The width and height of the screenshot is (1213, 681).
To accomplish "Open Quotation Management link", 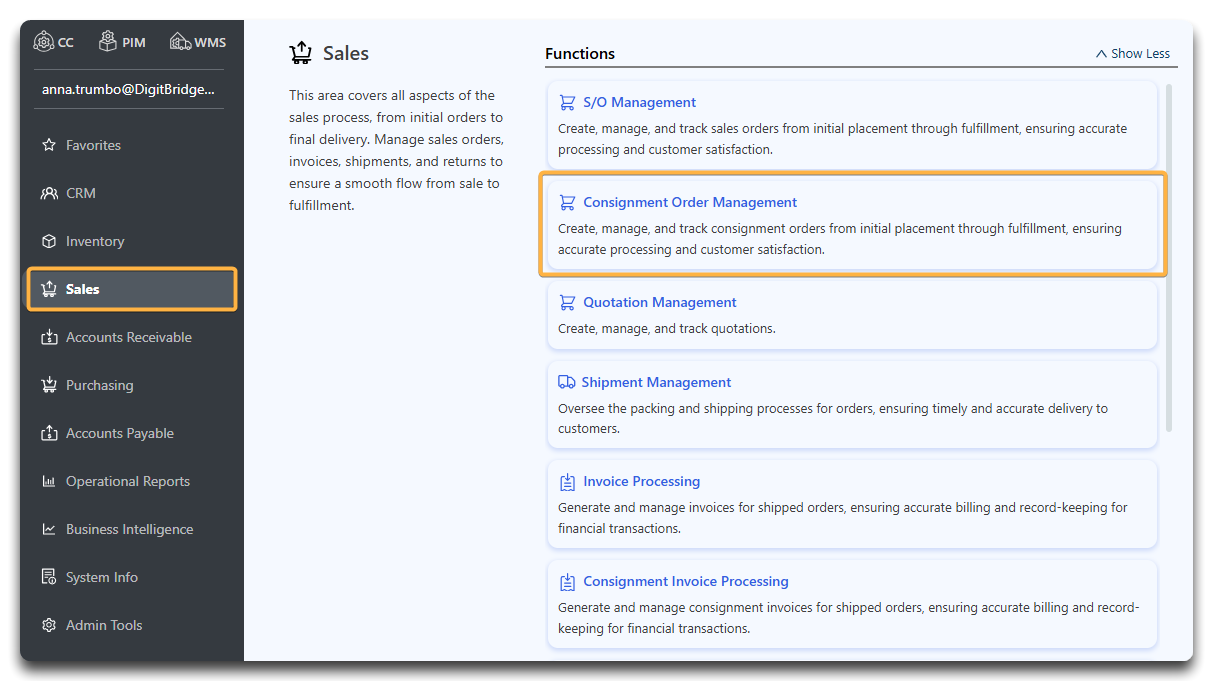I will 659,302.
